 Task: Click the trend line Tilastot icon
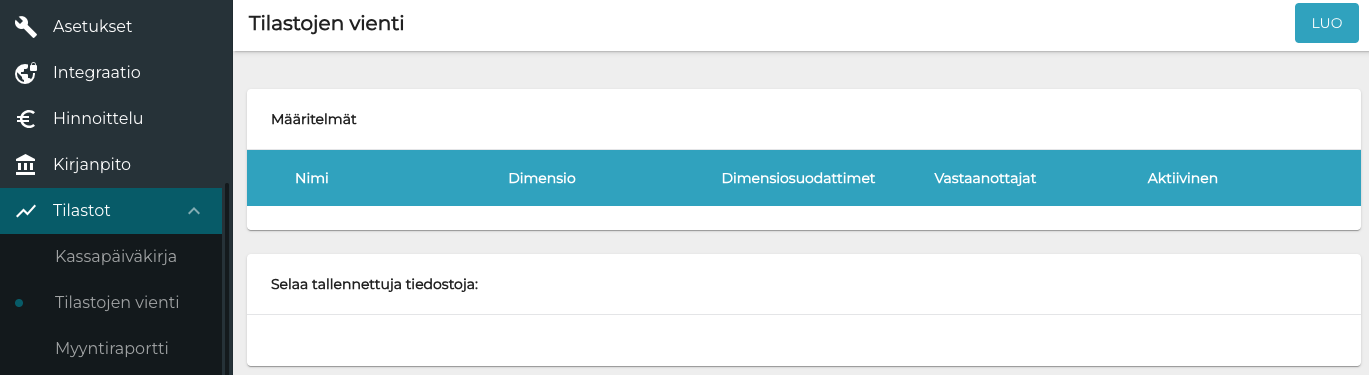pyautogui.click(x=26, y=211)
